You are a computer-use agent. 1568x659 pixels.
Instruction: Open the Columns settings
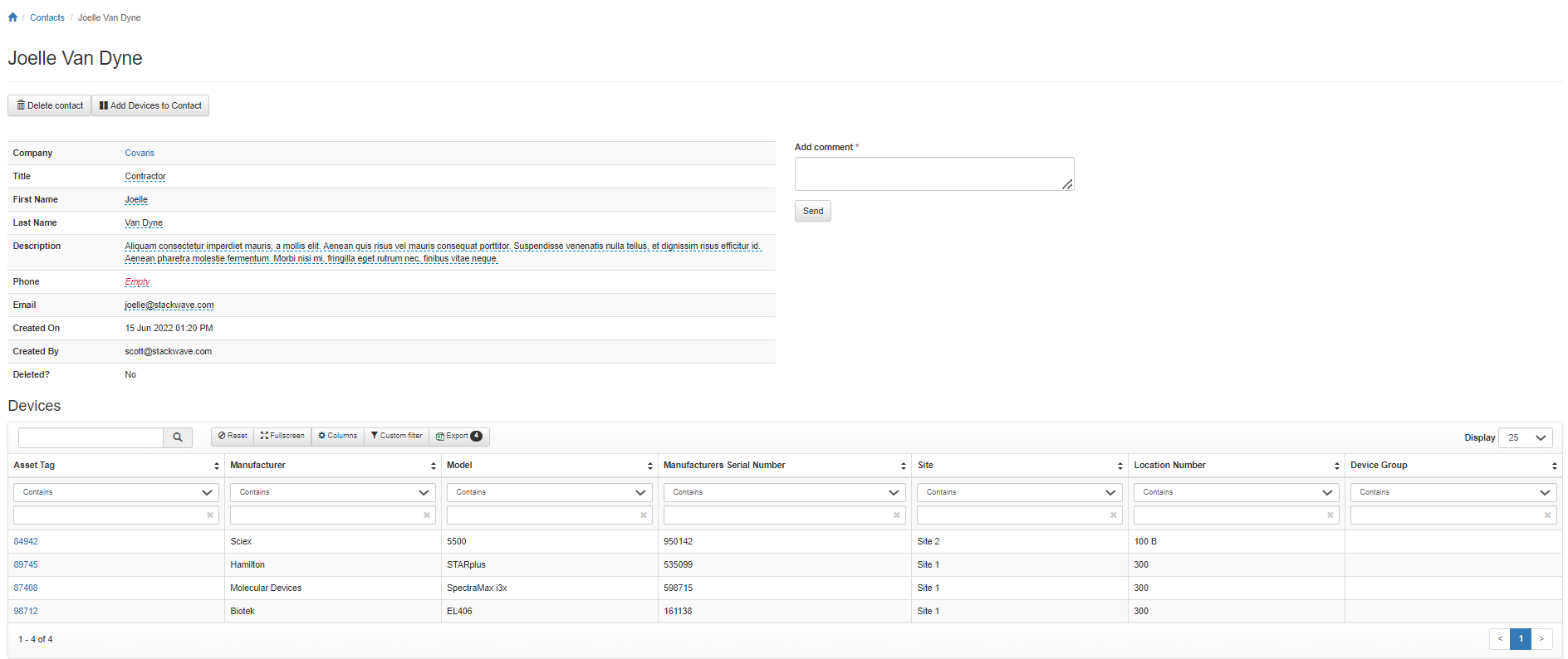click(338, 436)
